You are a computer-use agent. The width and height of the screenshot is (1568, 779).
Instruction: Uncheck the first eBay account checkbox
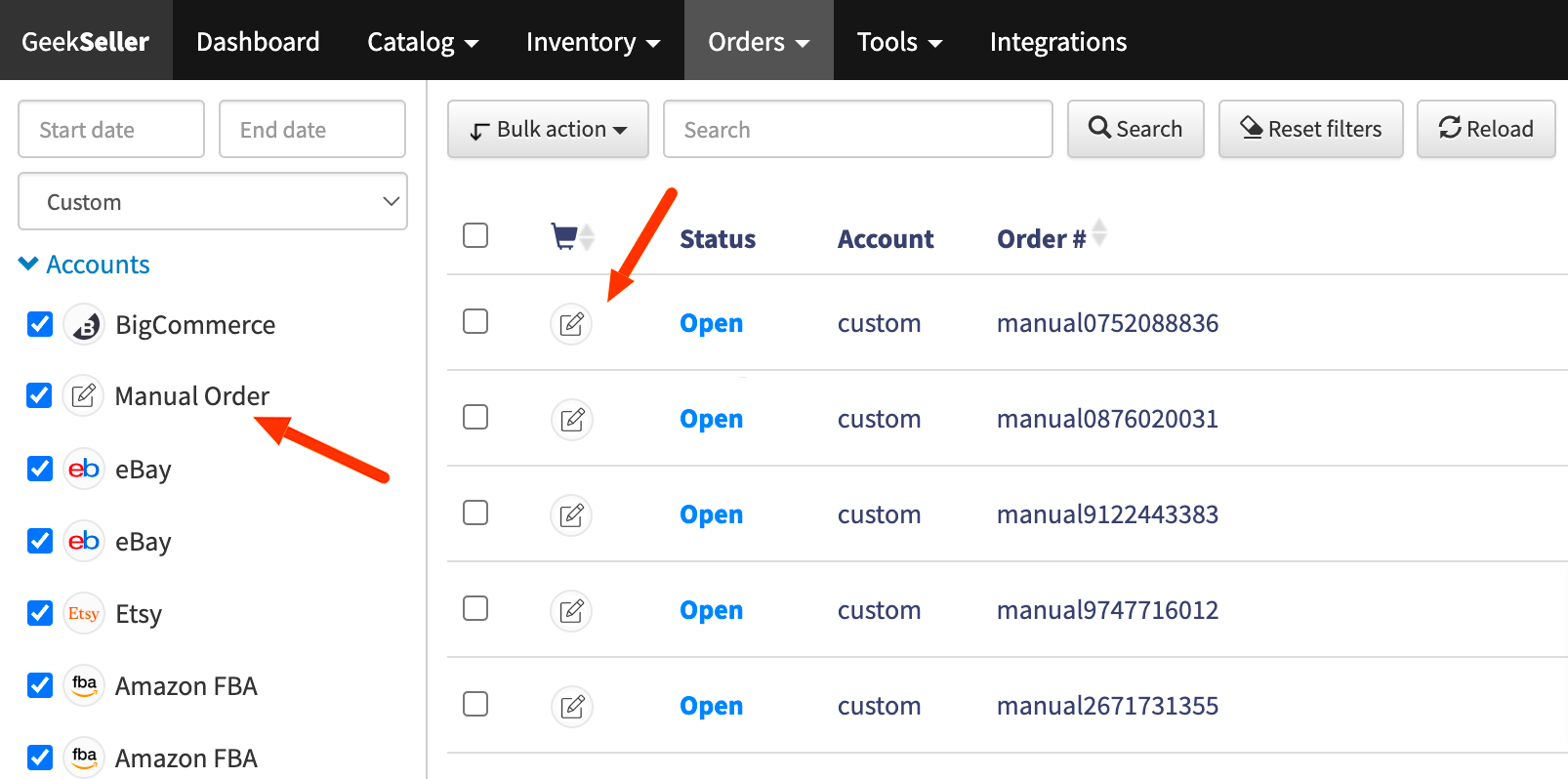click(x=40, y=469)
